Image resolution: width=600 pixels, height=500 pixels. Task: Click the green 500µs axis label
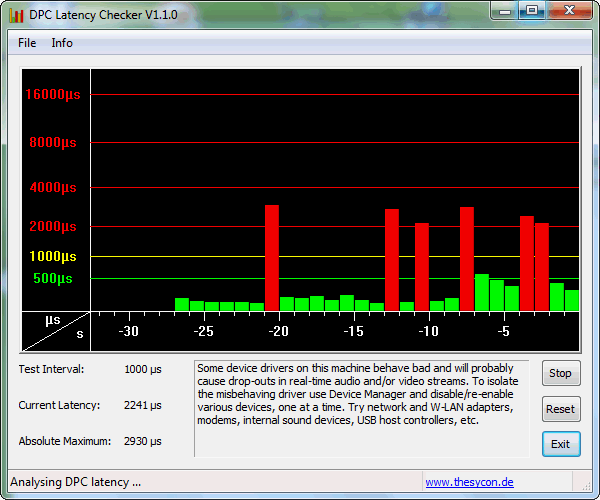click(x=53, y=278)
